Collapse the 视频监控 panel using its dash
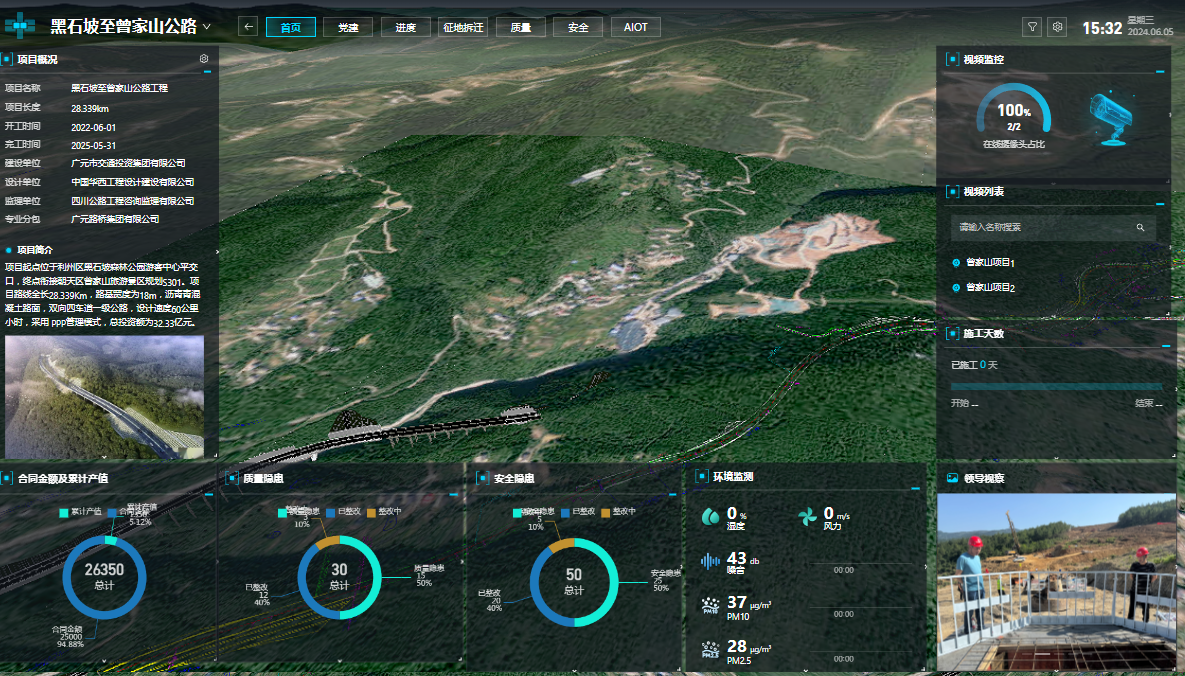Viewport: 1185px width, 676px height. (x=1160, y=72)
